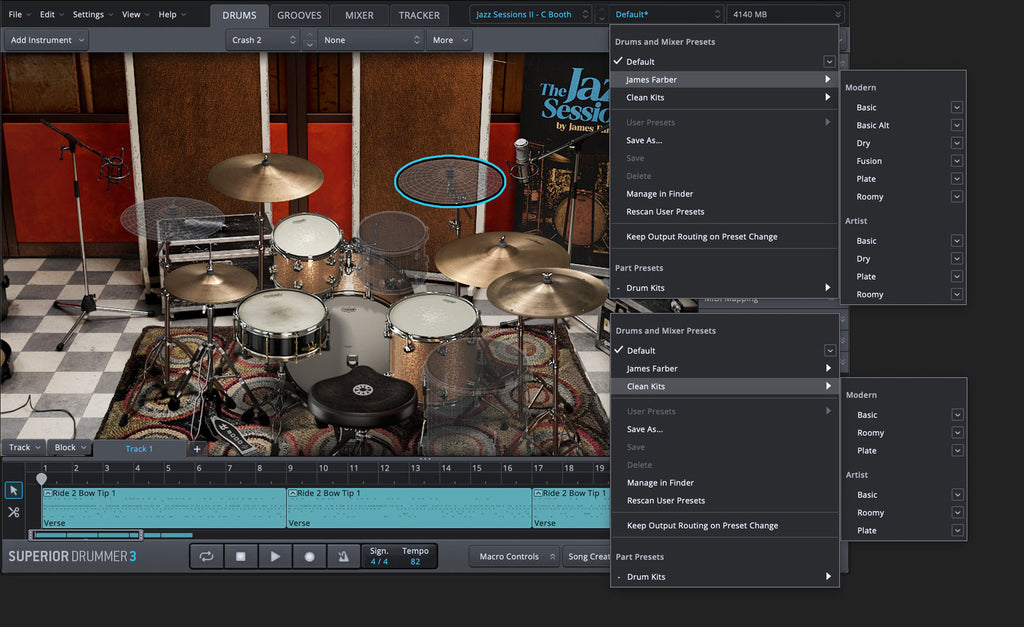This screenshot has height=627, width=1024.
Task: Click Rescan User Presets in the menu with Clean Kits highlighted
Action: coord(666,501)
